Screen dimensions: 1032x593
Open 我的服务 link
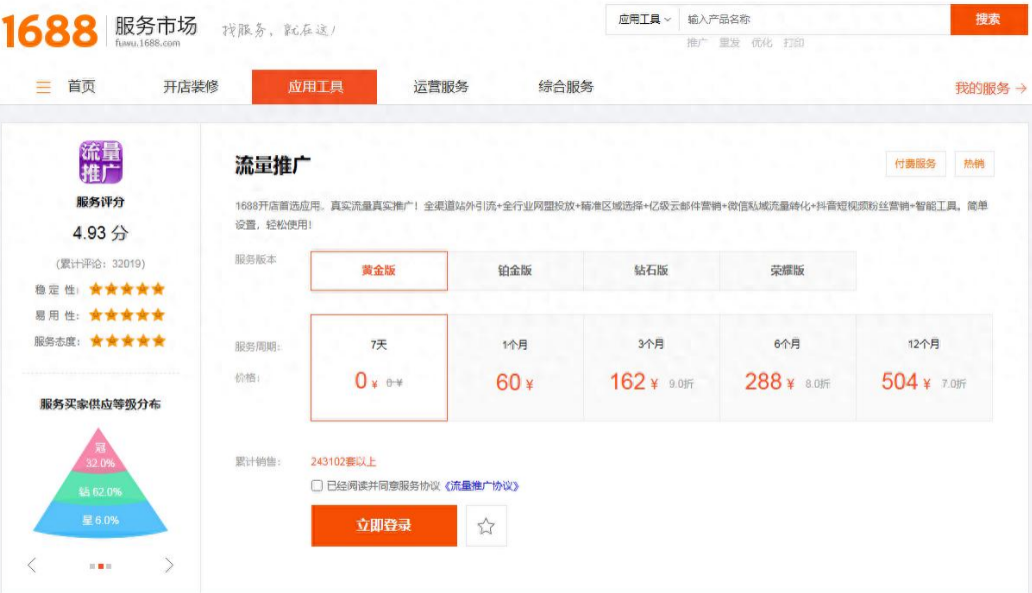pyautogui.click(x=991, y=88)
